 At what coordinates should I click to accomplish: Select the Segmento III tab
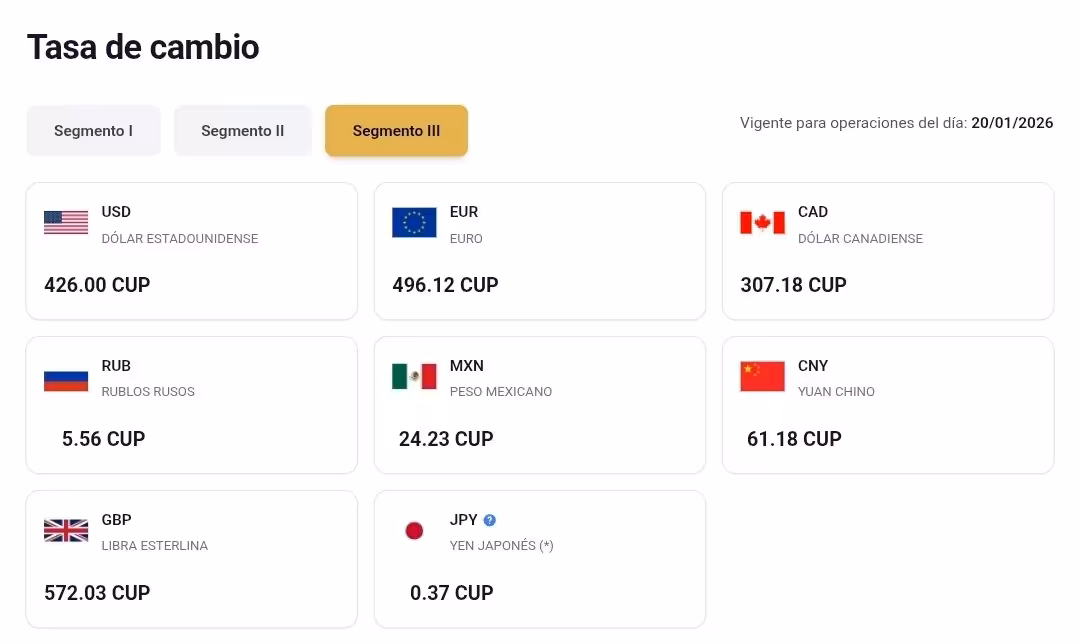396,131
